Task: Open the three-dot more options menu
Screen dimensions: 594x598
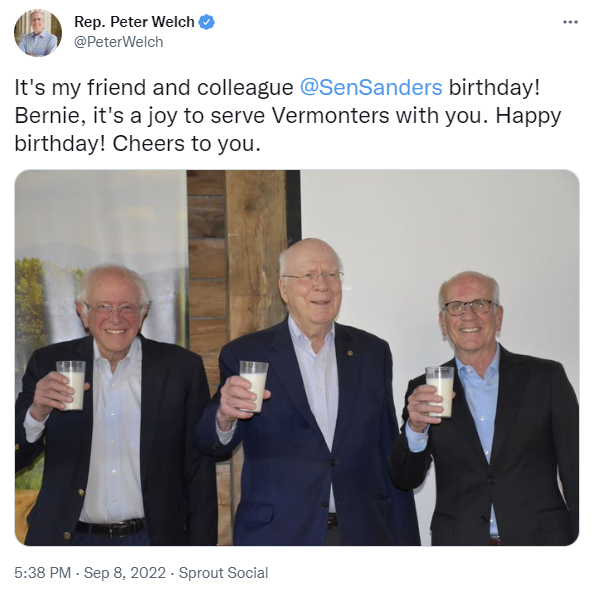Action: coord(570,23)
